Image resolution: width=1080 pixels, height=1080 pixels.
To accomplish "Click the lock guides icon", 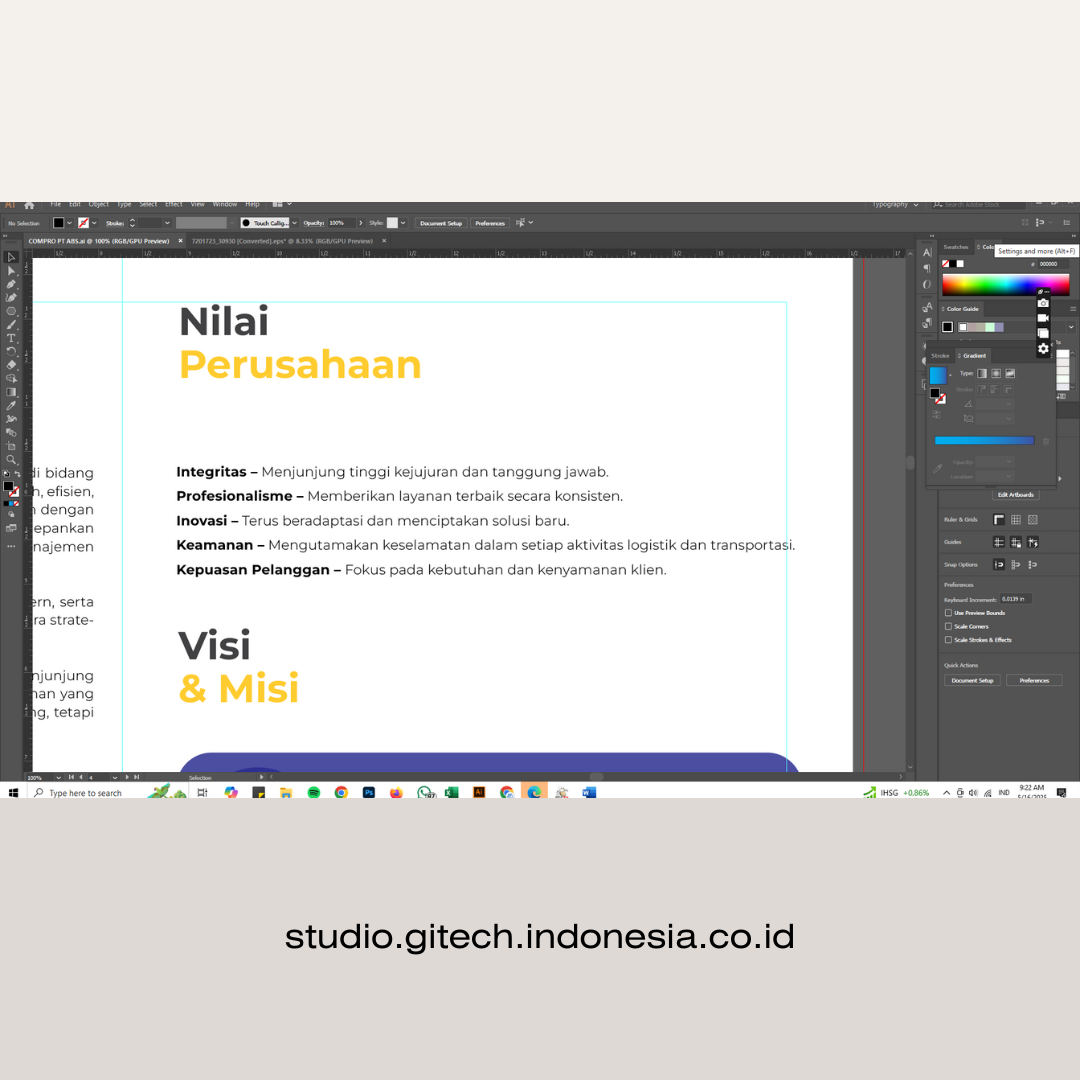I will [1016, 542].
